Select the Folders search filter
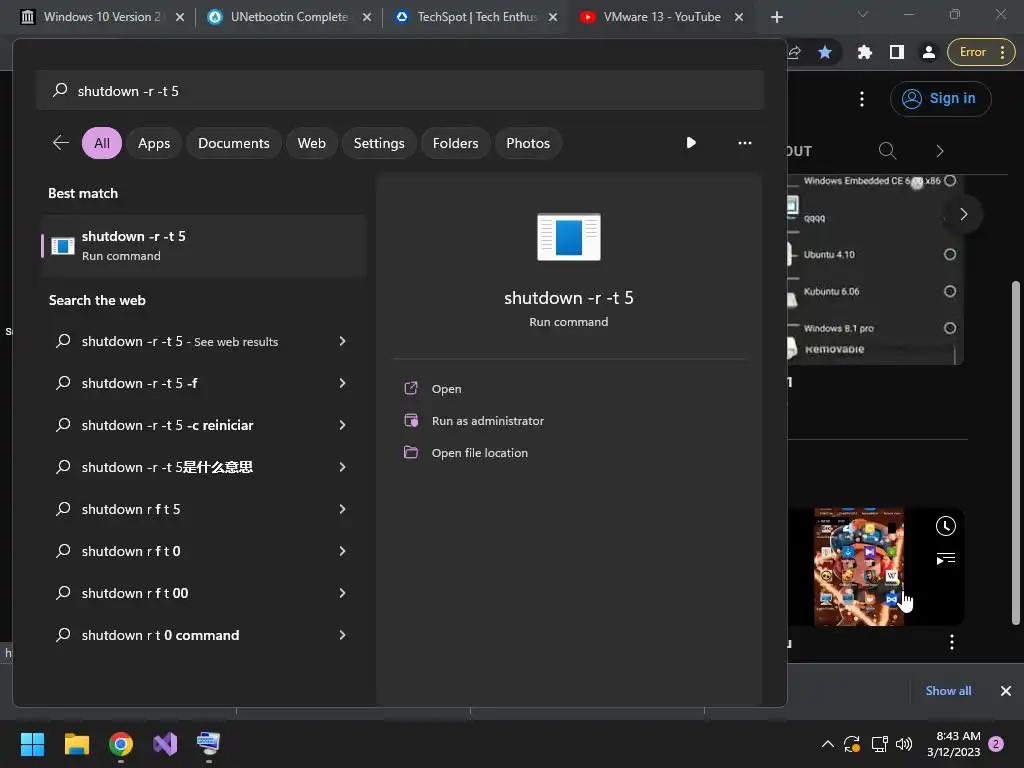The image size is (1024, 768). [455, 143]
